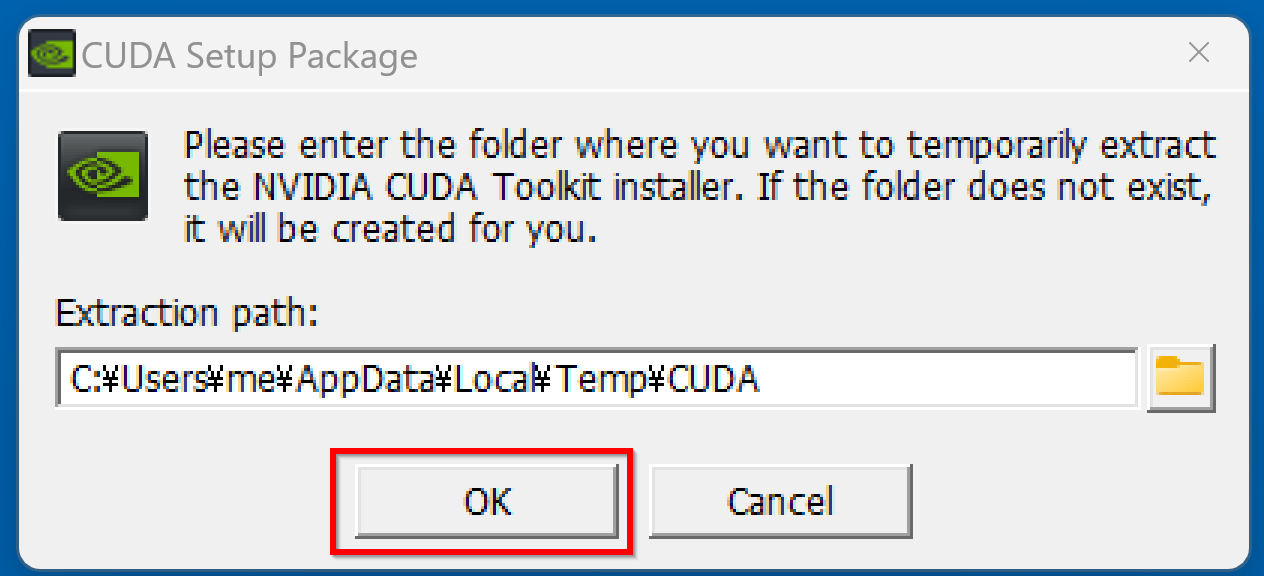This screenshot has height=576, width=1264.
Task: Place cursor after "CUDA" at the path end
Action: tap(761, 380)
